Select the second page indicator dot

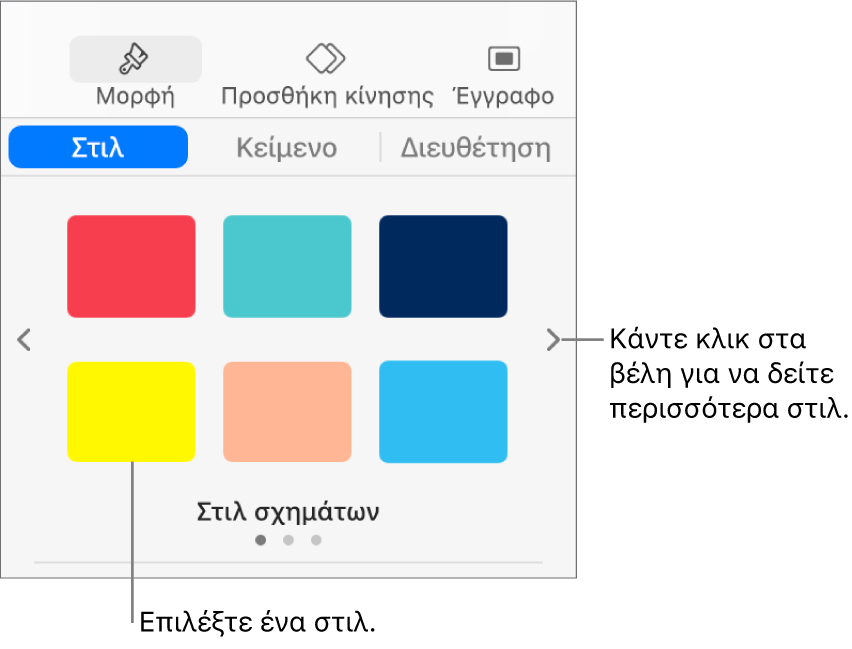point(289,540)
